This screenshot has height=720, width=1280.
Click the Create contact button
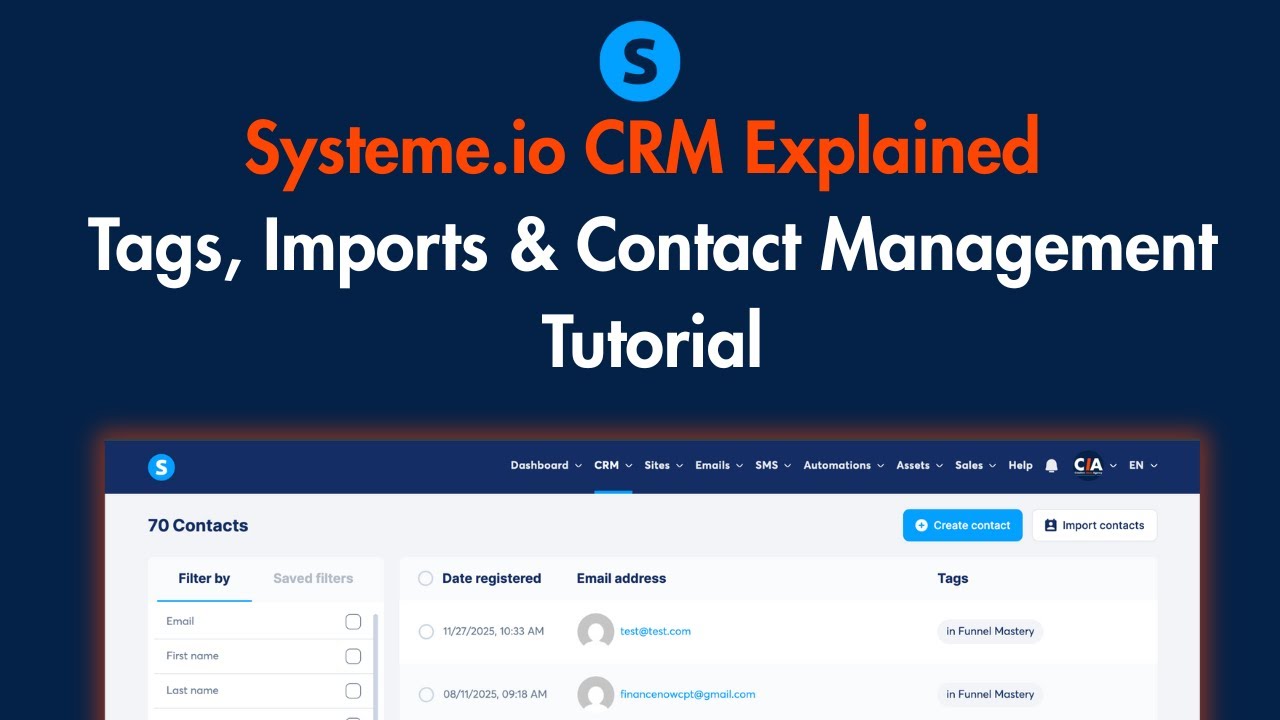[x=962, y=525]
